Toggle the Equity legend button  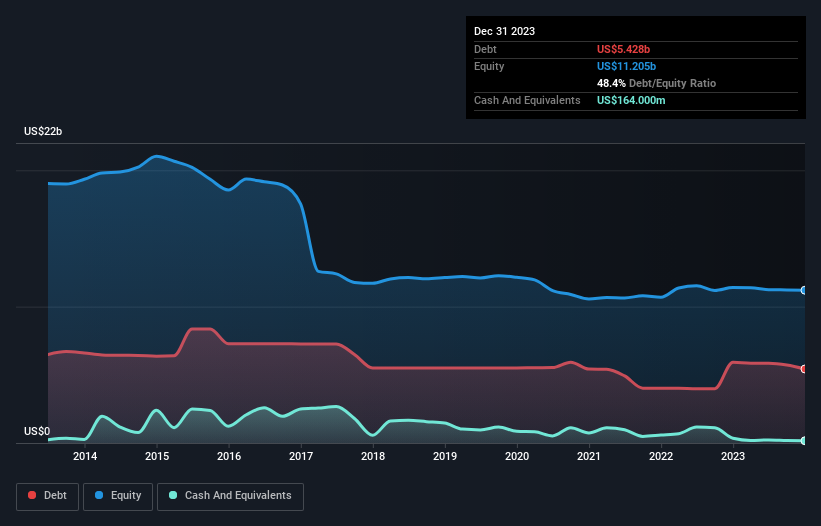click(118, 496)
